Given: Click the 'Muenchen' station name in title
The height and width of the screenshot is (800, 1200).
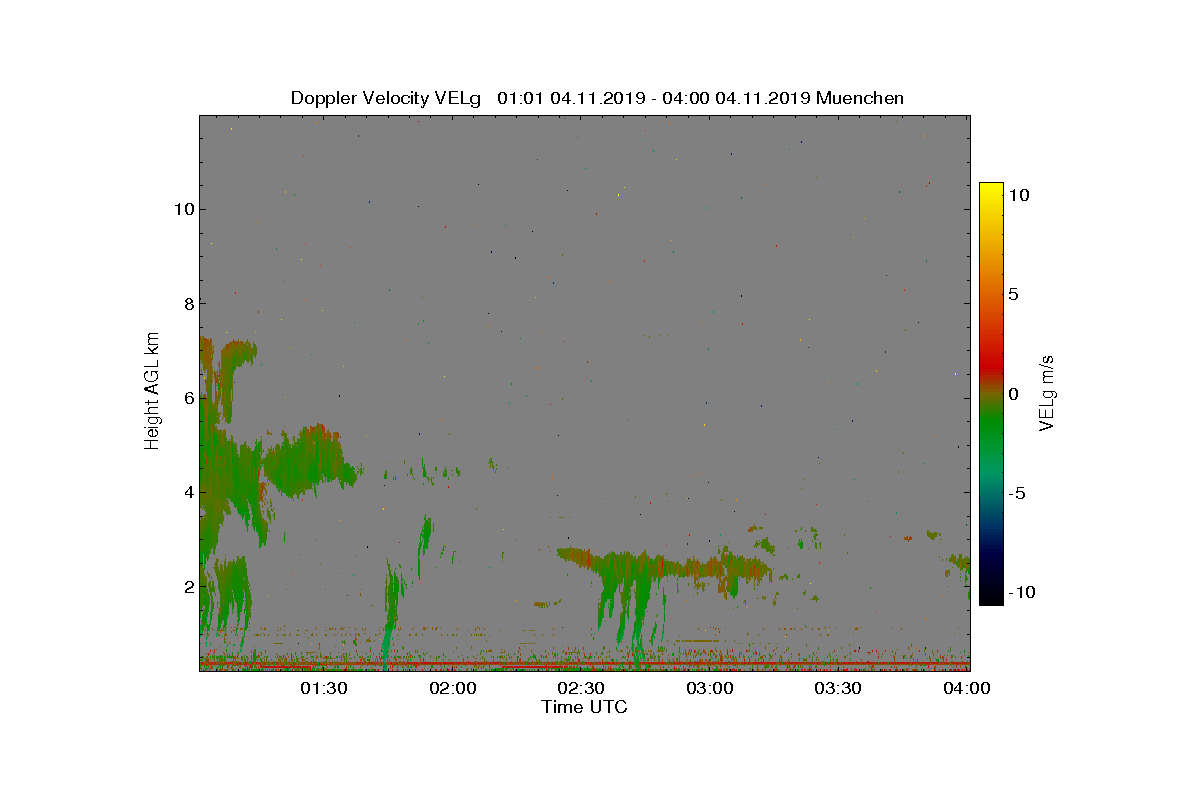Looking at the screenshot, I should (x=860, y=98).
